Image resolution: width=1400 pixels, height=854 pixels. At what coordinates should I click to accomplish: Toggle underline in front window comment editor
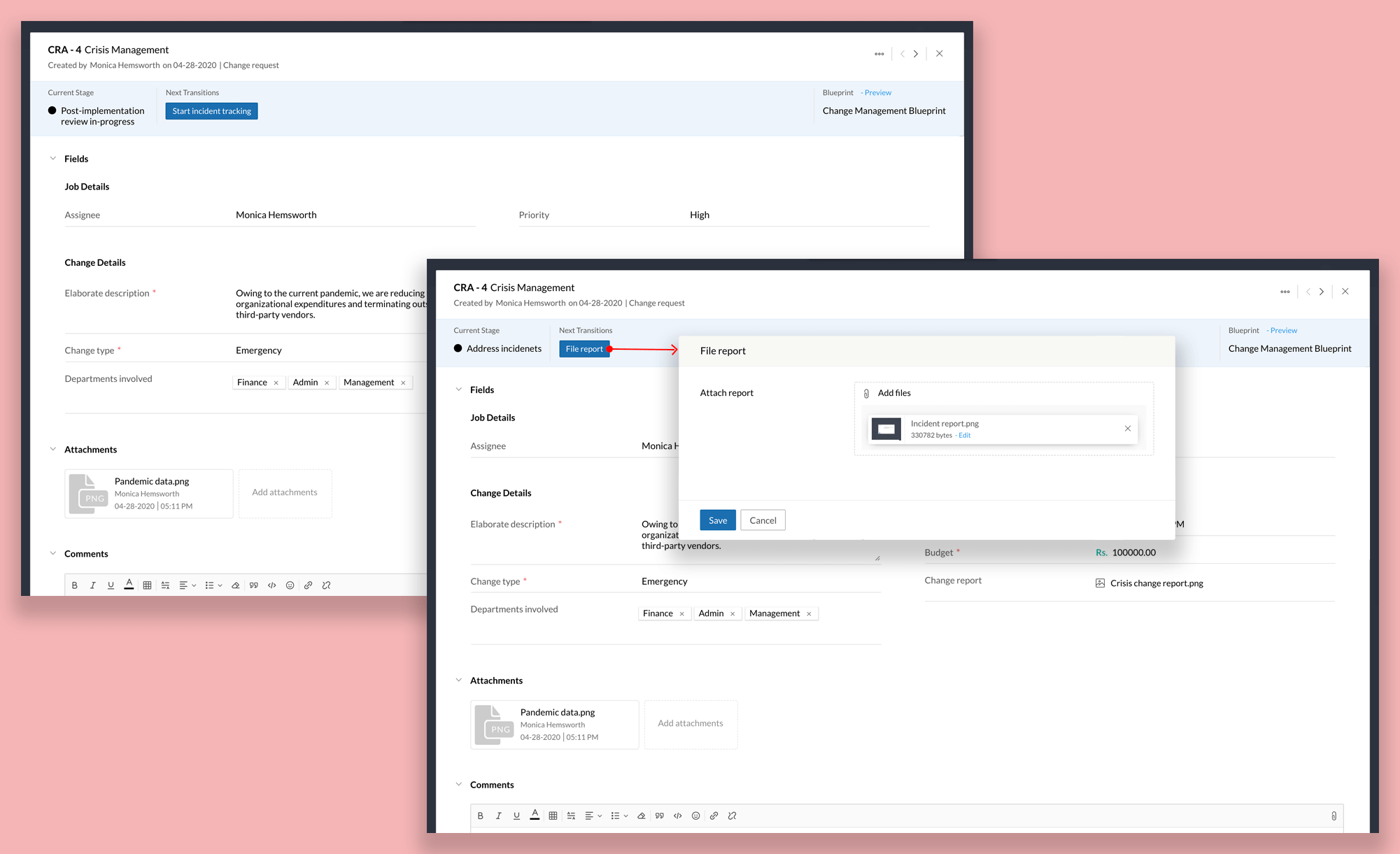pos(516,816)
